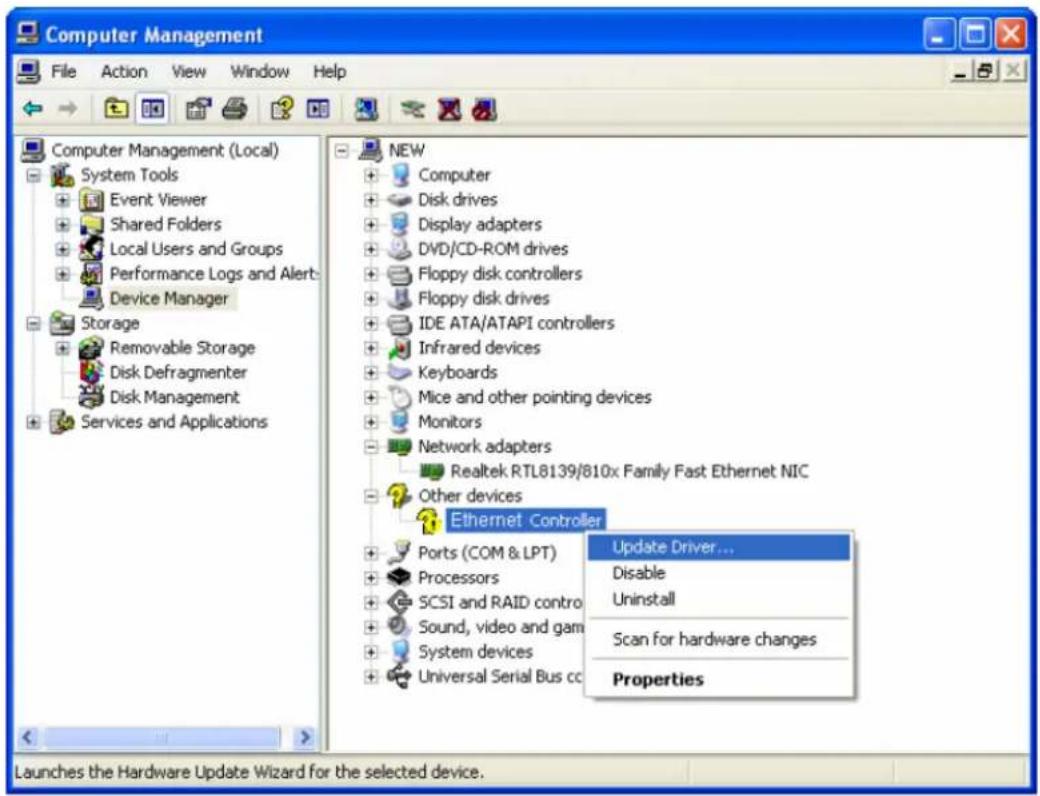
Task: Click the Update driver toolbar icon
Action: point(412,109)
